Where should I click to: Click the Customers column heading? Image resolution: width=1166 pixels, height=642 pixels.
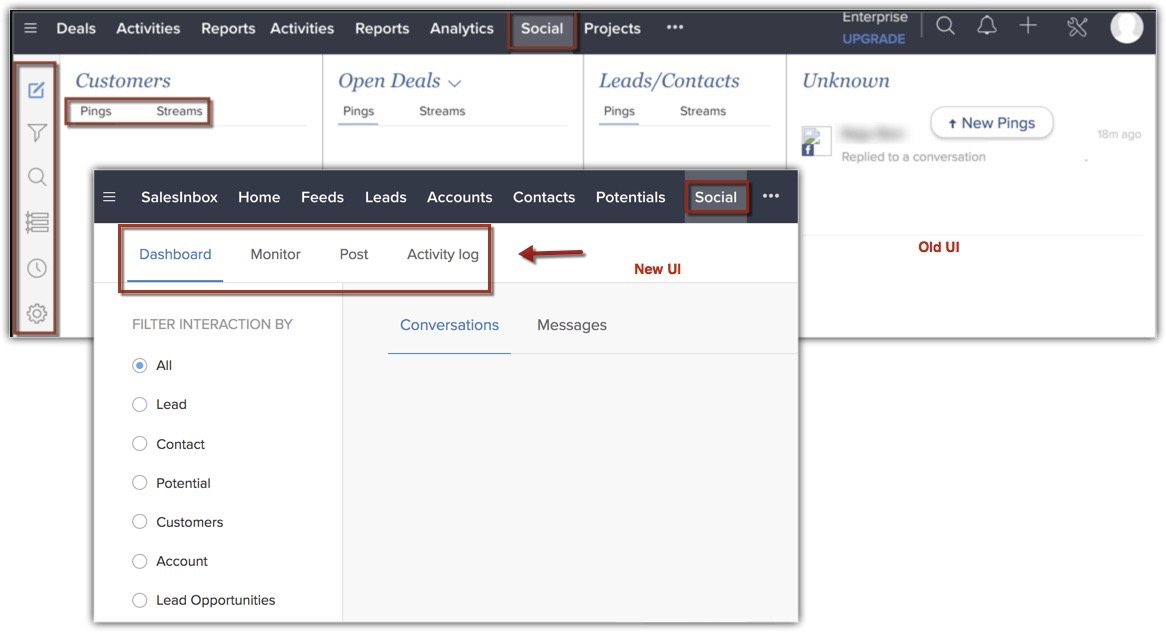[123, 80]
